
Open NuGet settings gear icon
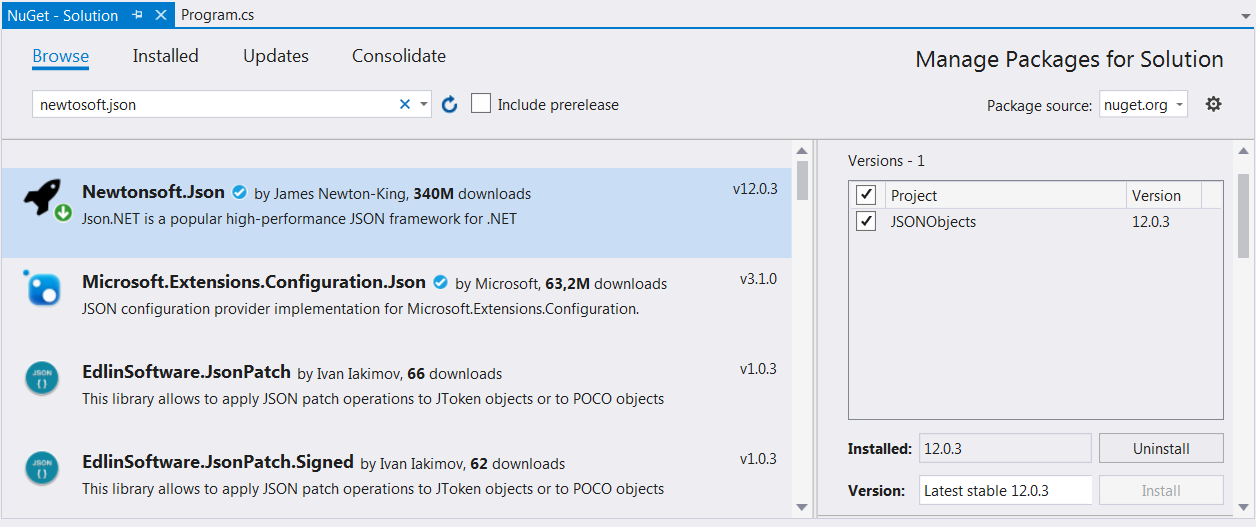tap(1213, 104)
